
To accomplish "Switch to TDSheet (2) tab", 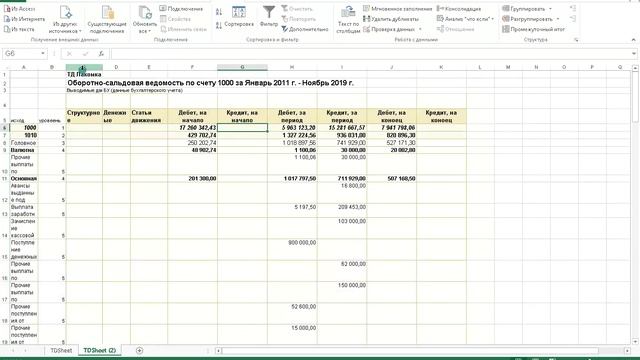I will pyautogui.click(x=100, y=350).
